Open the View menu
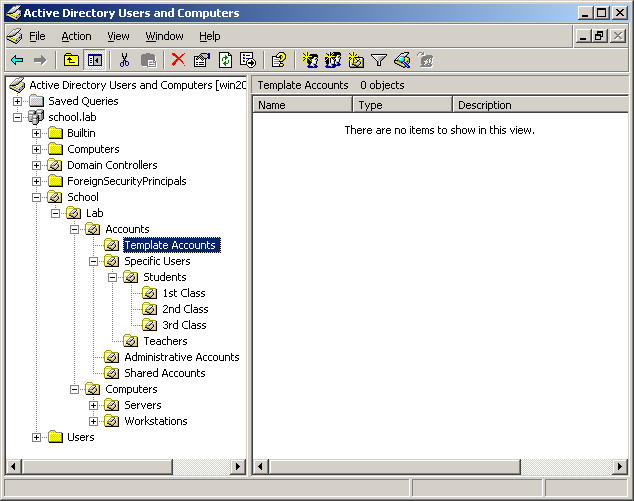The width and height of the screenshot is (634, 501). [x=118, y=36]
